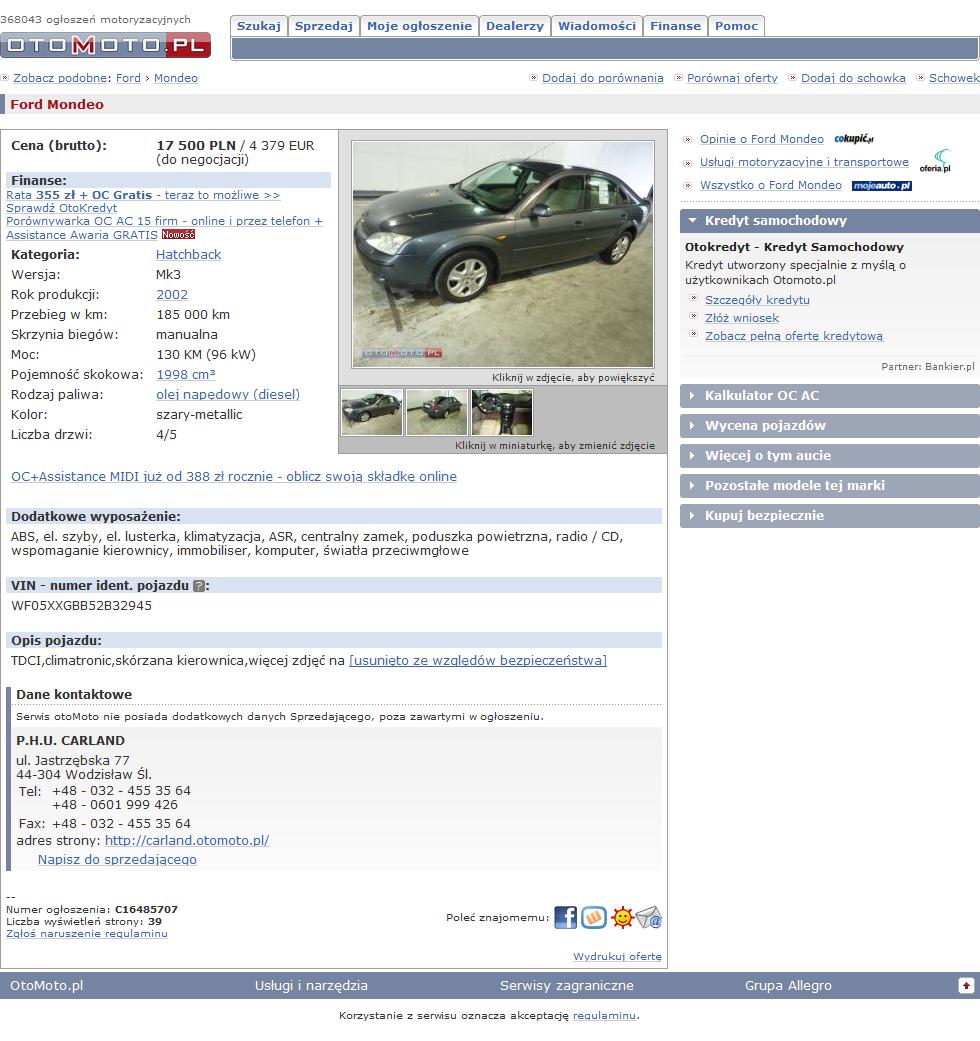Expand the Kupuj bezpiecznie panel
The width and height of the screenshot is (980, 1041).
pyautogui.click(x=830, y=515)
